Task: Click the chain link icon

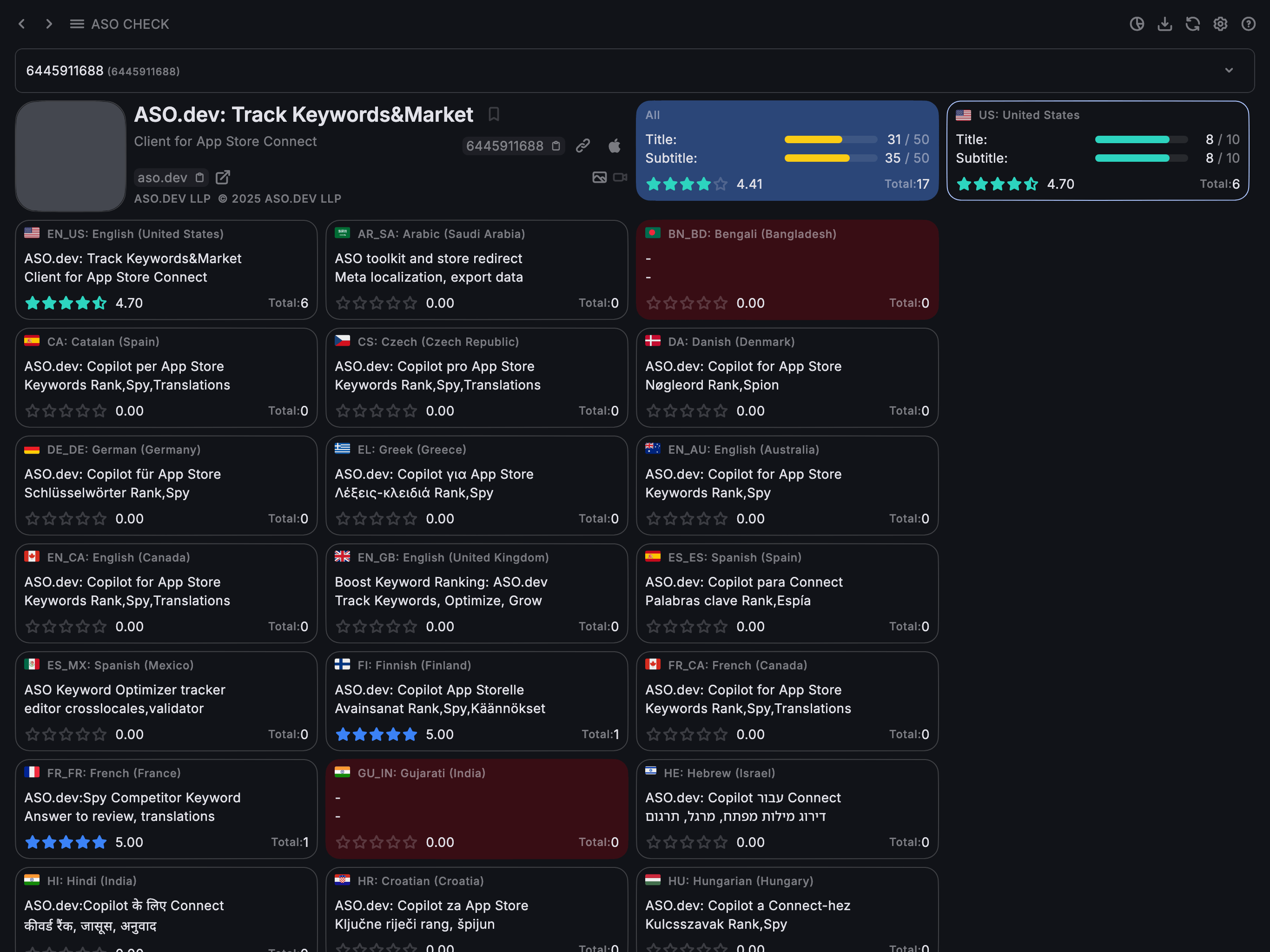Action: (x=583, y=146)
